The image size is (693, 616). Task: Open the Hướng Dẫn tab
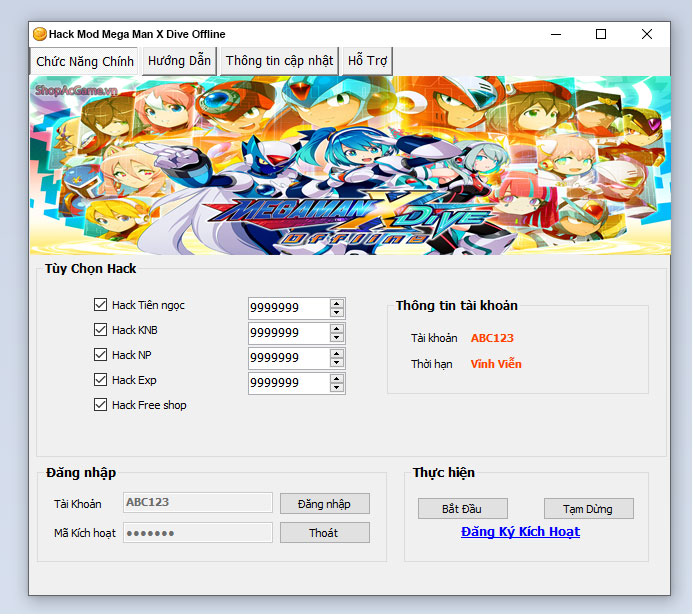(x=179, y=61)
